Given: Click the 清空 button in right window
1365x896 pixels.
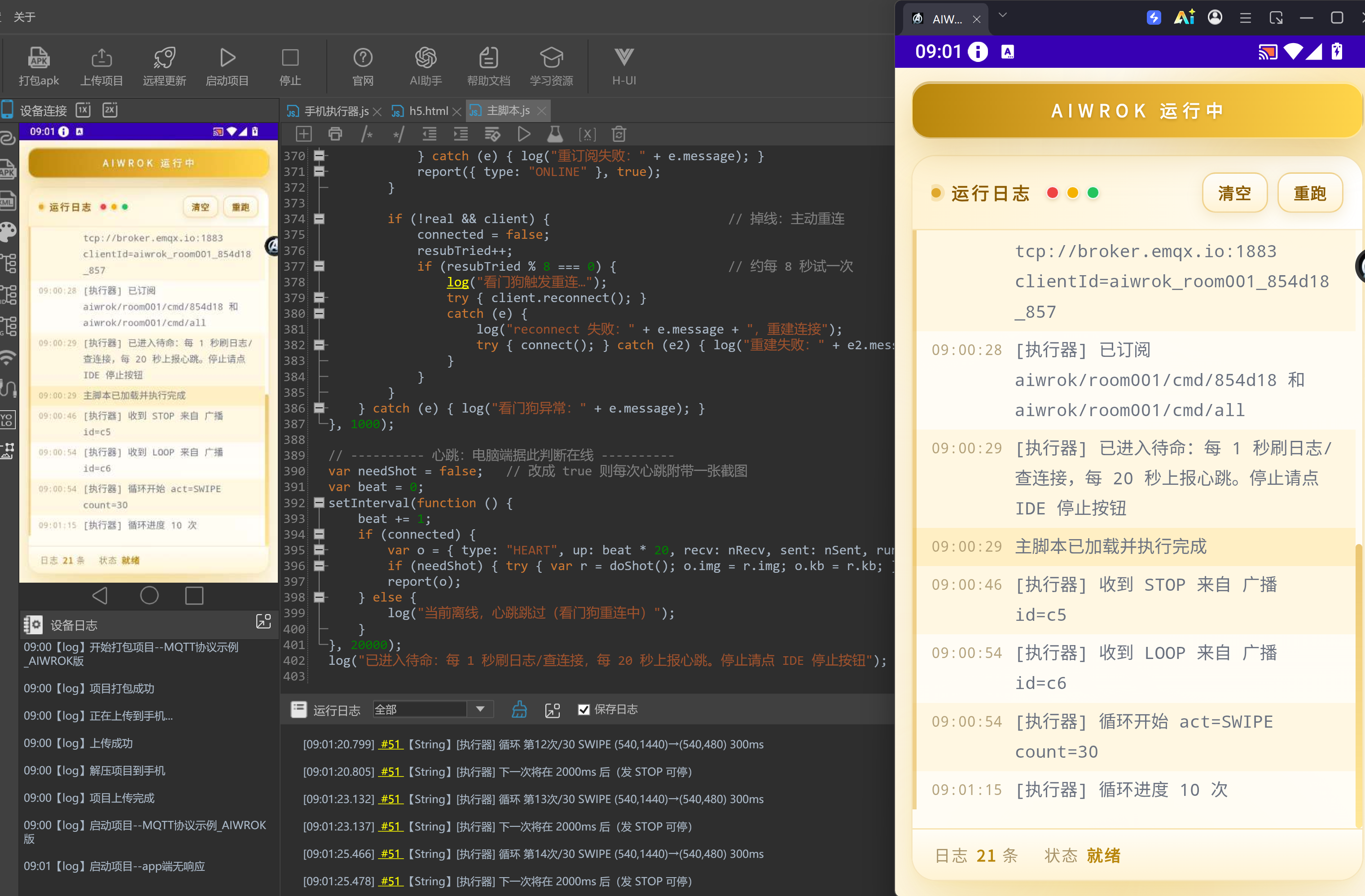Looking at the screenshot, I should pos(1234,193).
